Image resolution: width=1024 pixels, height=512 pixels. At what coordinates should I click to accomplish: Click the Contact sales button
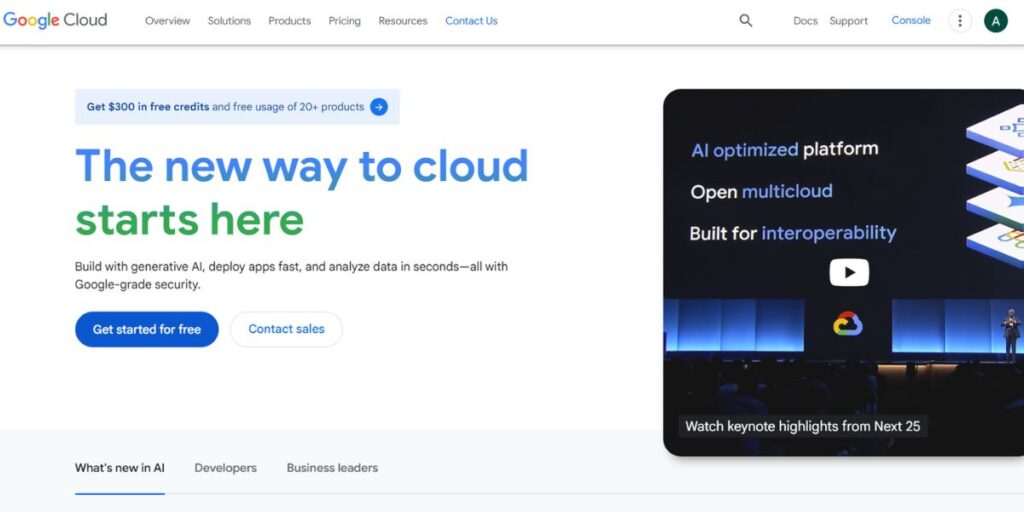tap(286, 329)
